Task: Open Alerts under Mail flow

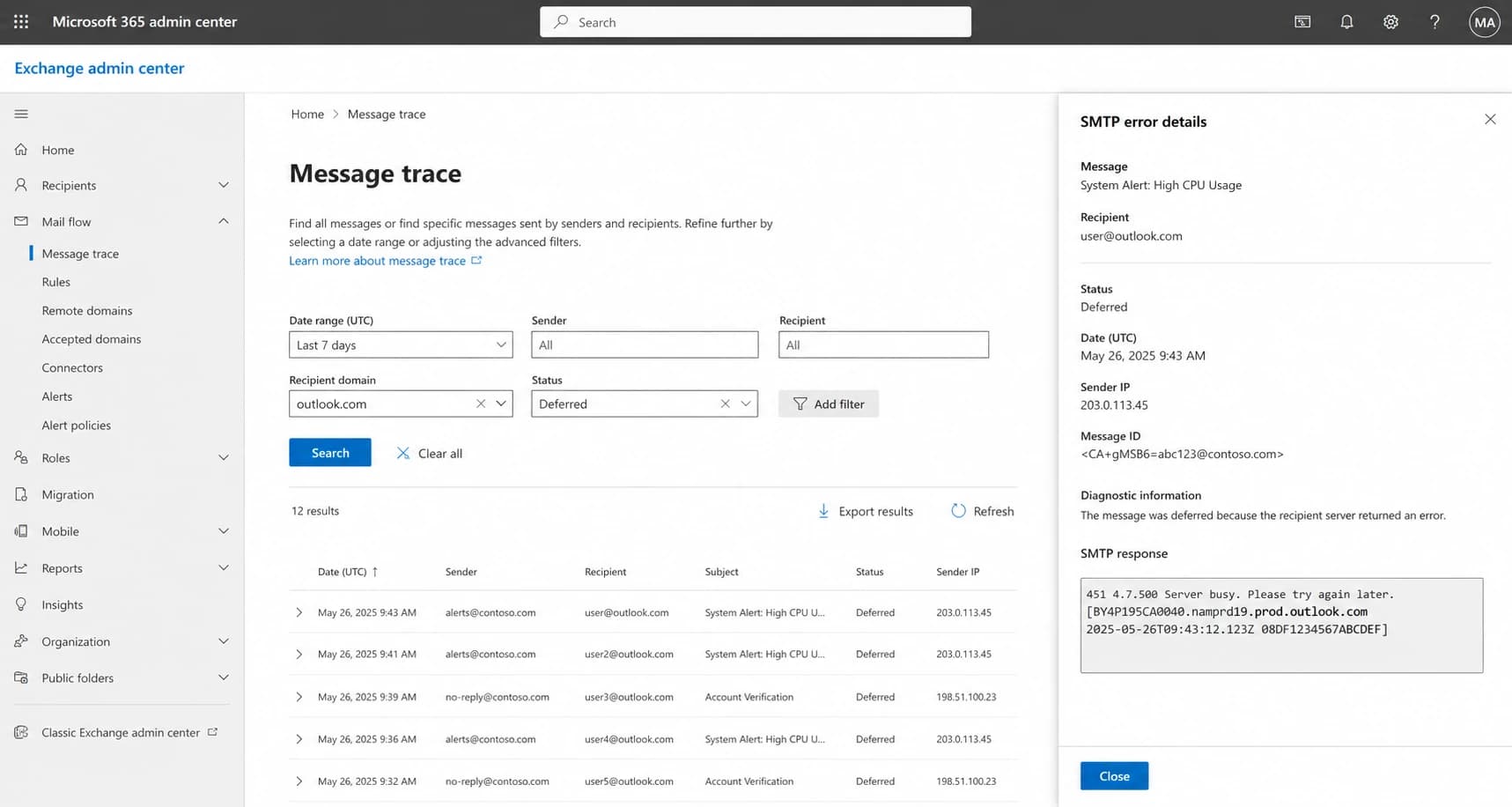Action: (x=57, y=396)
